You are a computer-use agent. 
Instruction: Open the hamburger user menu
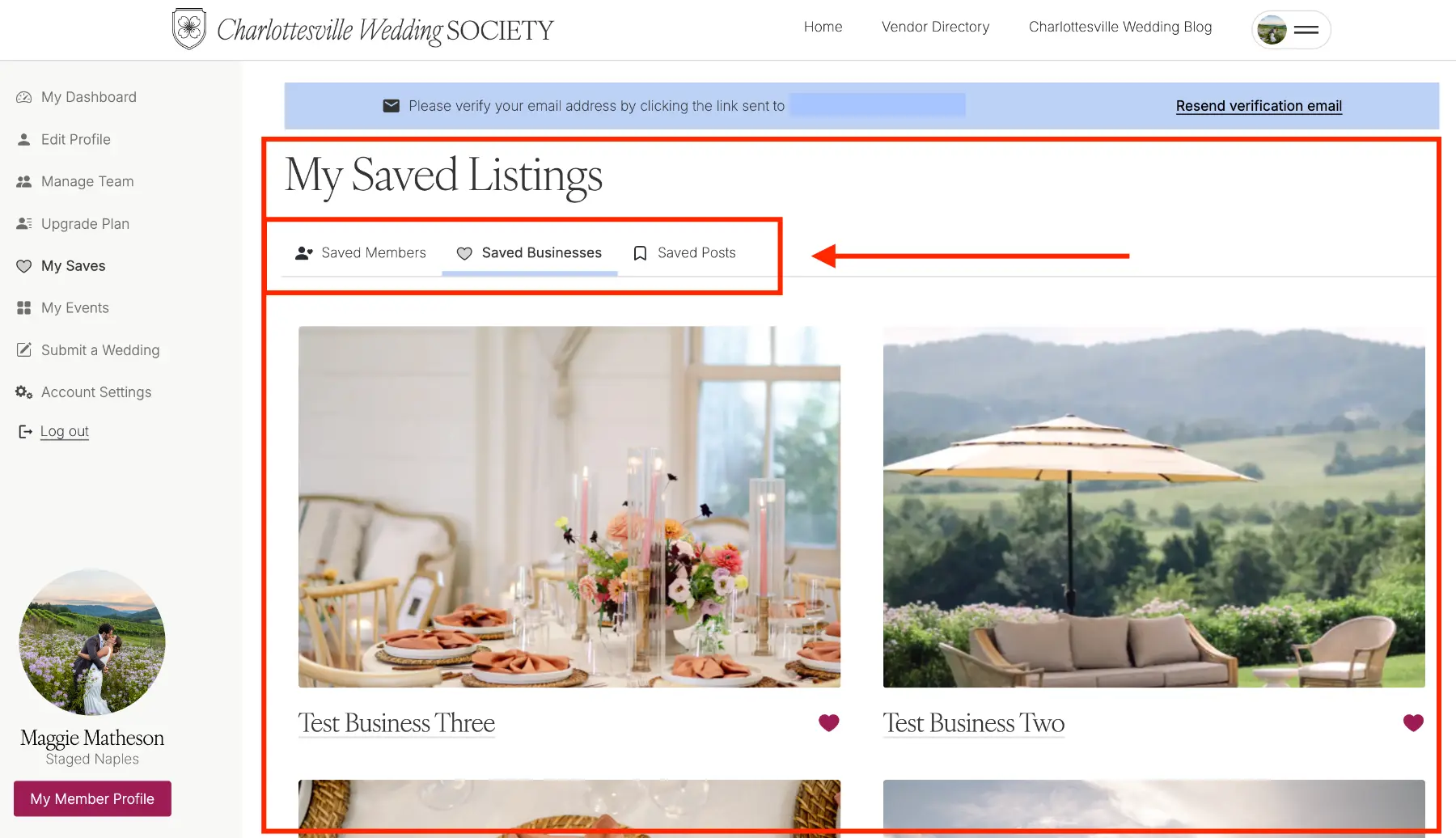point(1306,30)
